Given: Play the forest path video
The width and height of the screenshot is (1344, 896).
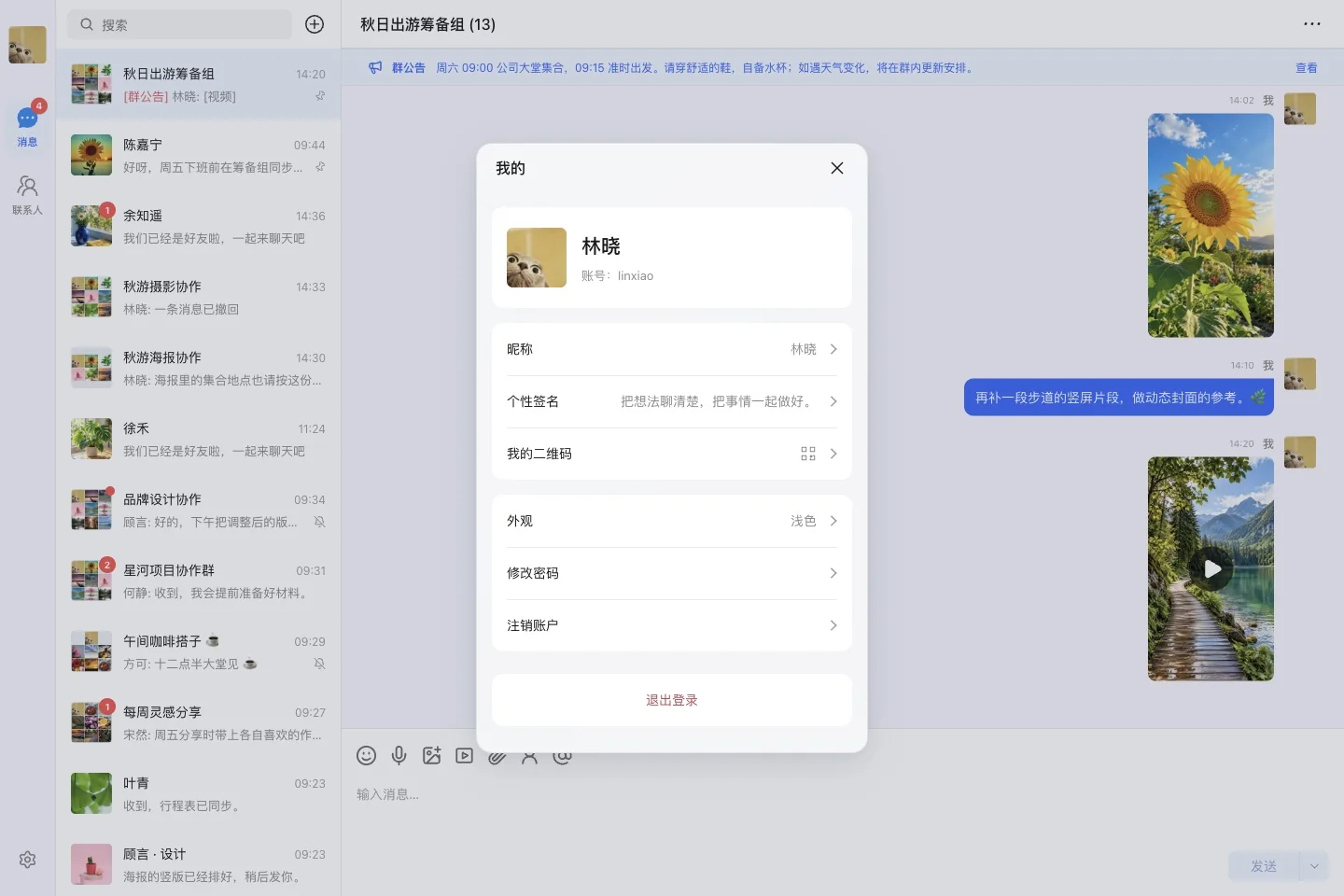Looking at the screenshot, I should coord(1211,568).
